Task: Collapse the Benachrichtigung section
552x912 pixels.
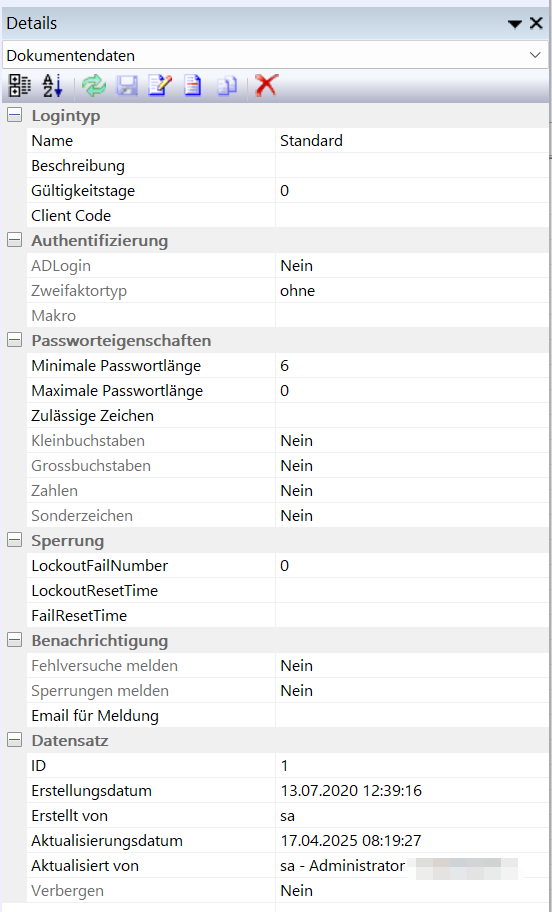Action: 15,640
